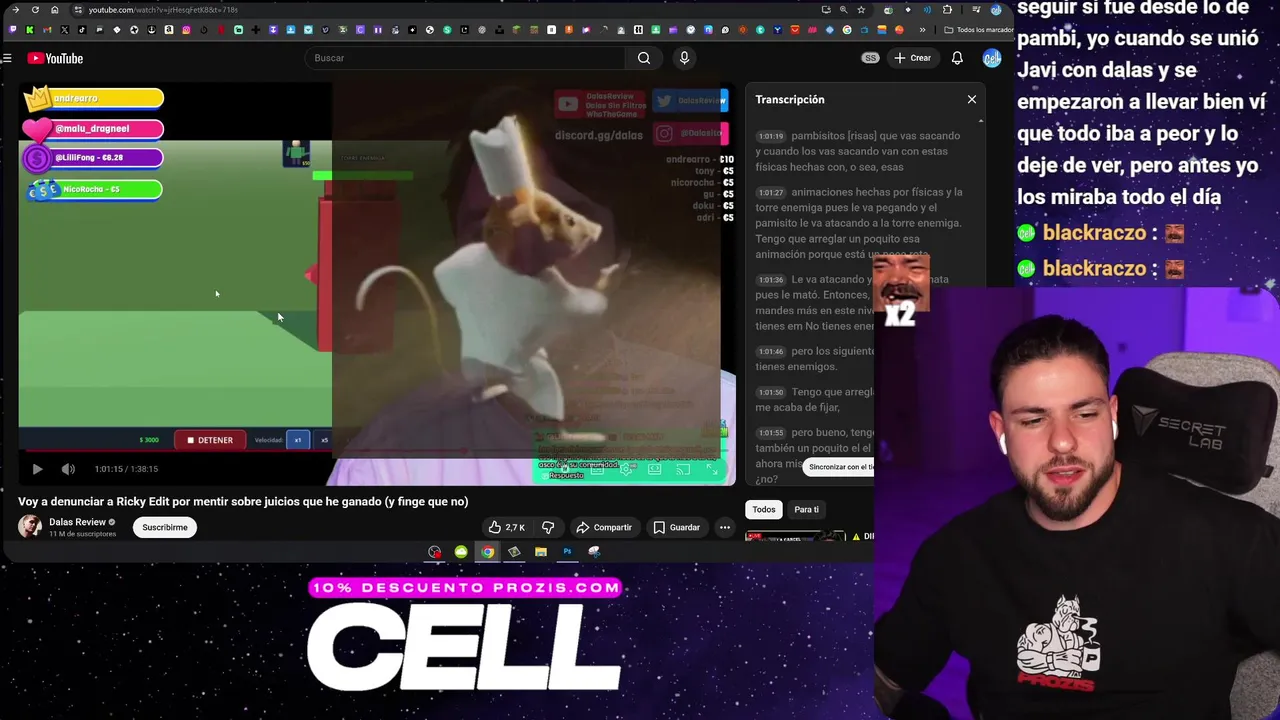
Task: Select x5 speed in the game video
Action: pyautogui.click(x=324, y=440)
